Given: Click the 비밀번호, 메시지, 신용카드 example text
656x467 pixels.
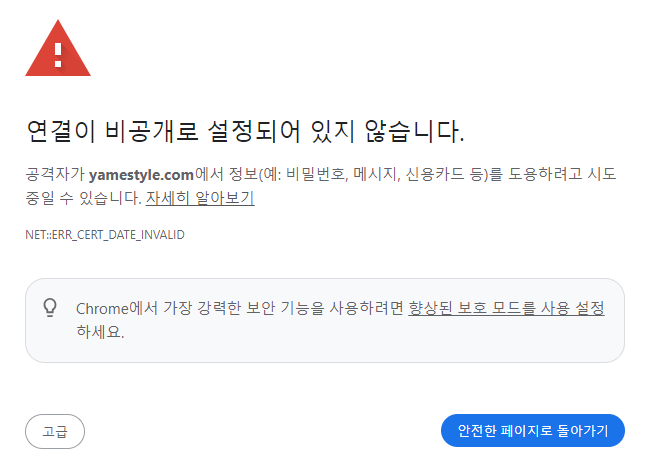Looking at the screenshot, I should coord(375,174).
